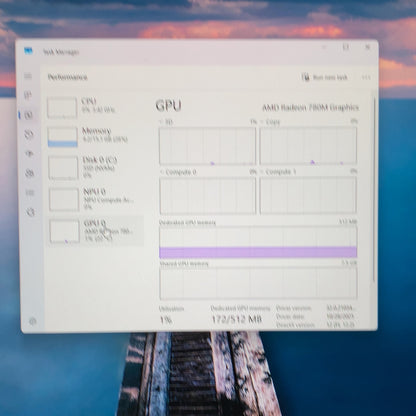416x416 pixels.
Task: Open the Users page icon
Action: (x=30, y=173)
